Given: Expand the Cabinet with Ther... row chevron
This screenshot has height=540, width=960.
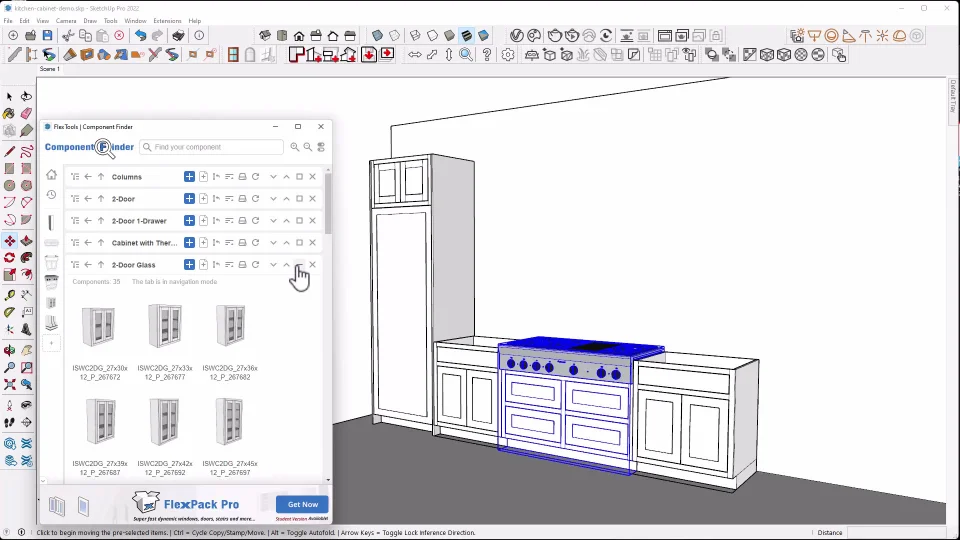Looking at the screenshot, I should point(273,243).
